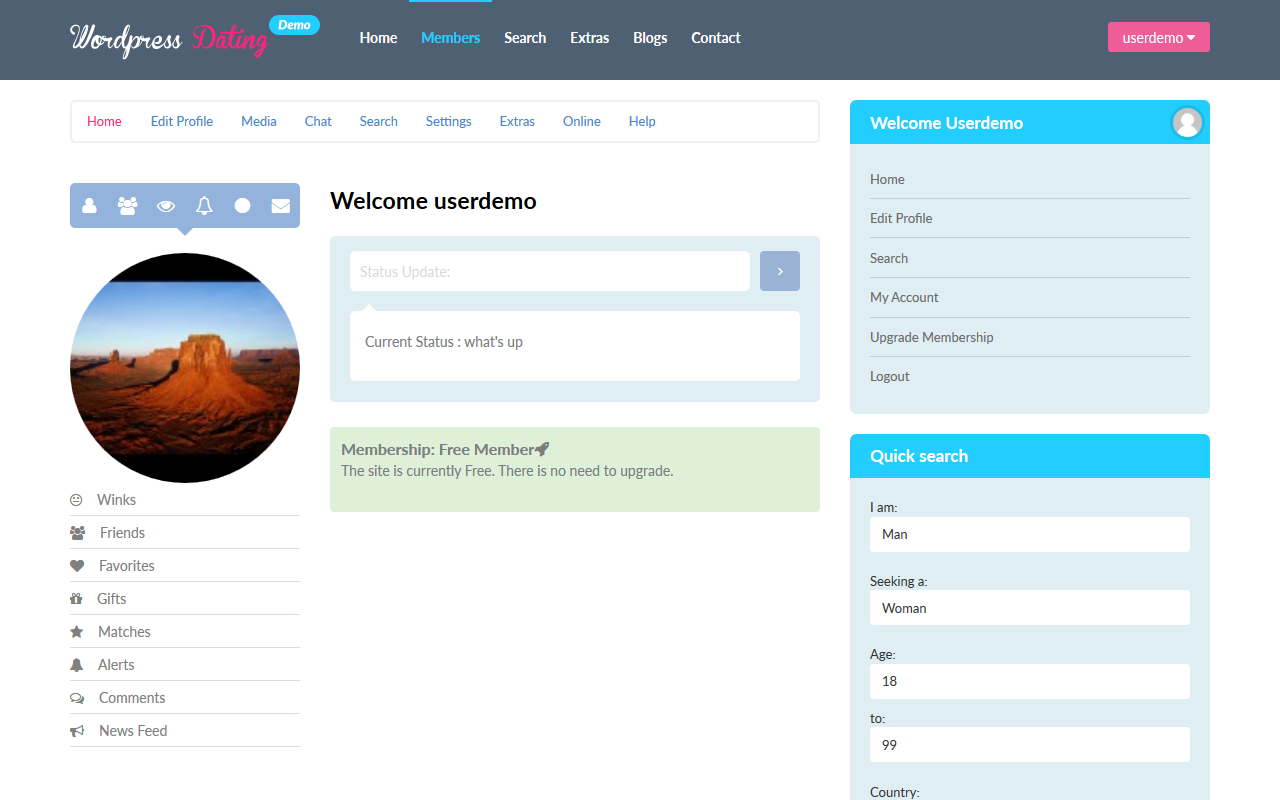Image resolution: width=1280 pixels, height=800 pixels.
Task: Select the Online tab
Action: [582, 121]
